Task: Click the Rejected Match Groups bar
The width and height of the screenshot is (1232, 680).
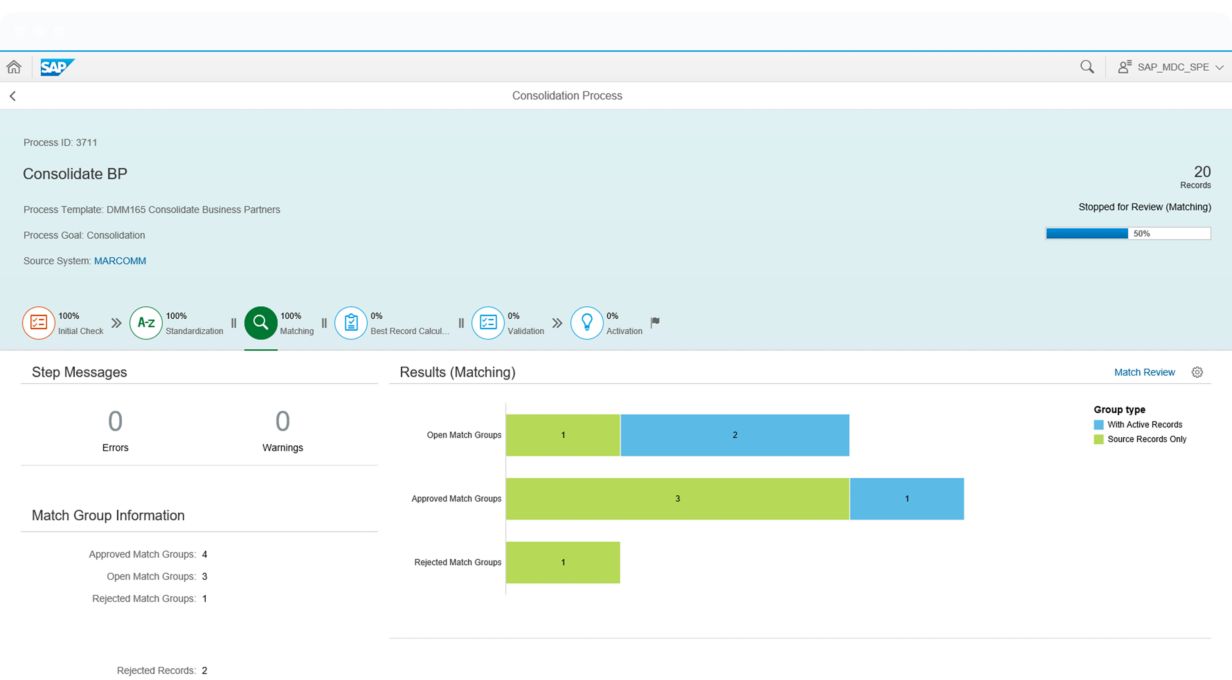Action: click(x=562, y=562)
